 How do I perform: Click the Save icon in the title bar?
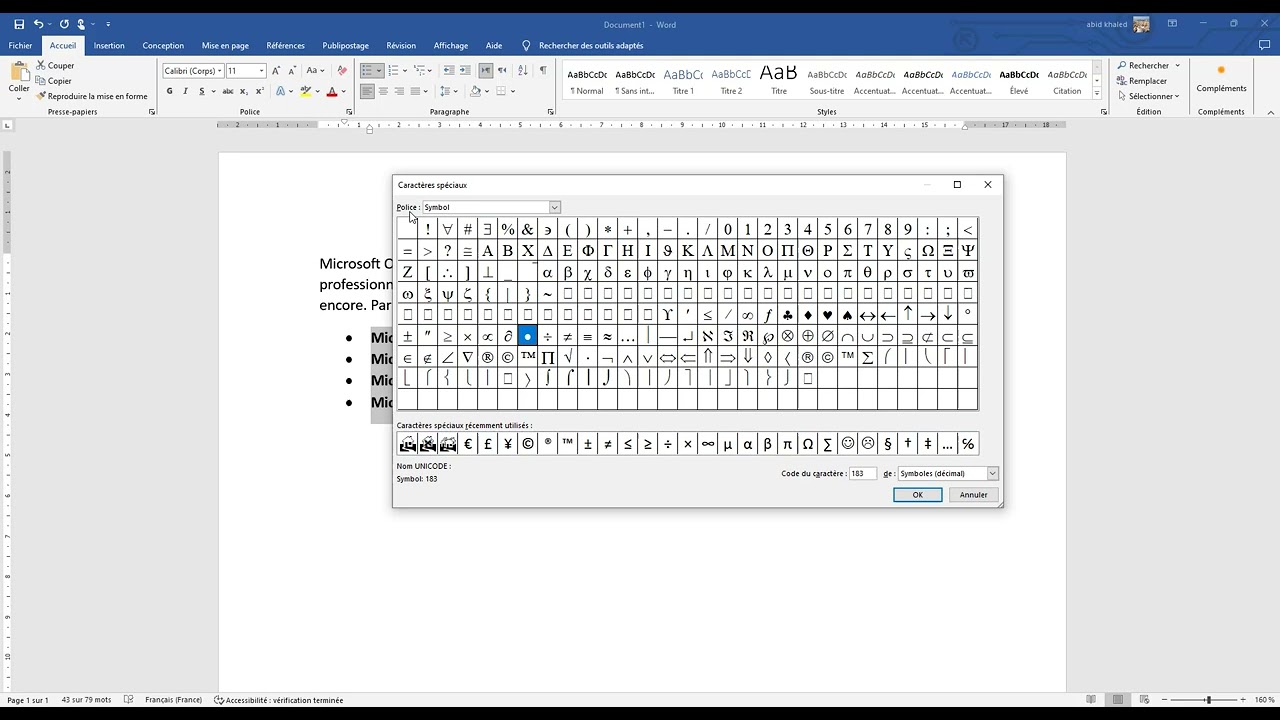coord(19,24)
